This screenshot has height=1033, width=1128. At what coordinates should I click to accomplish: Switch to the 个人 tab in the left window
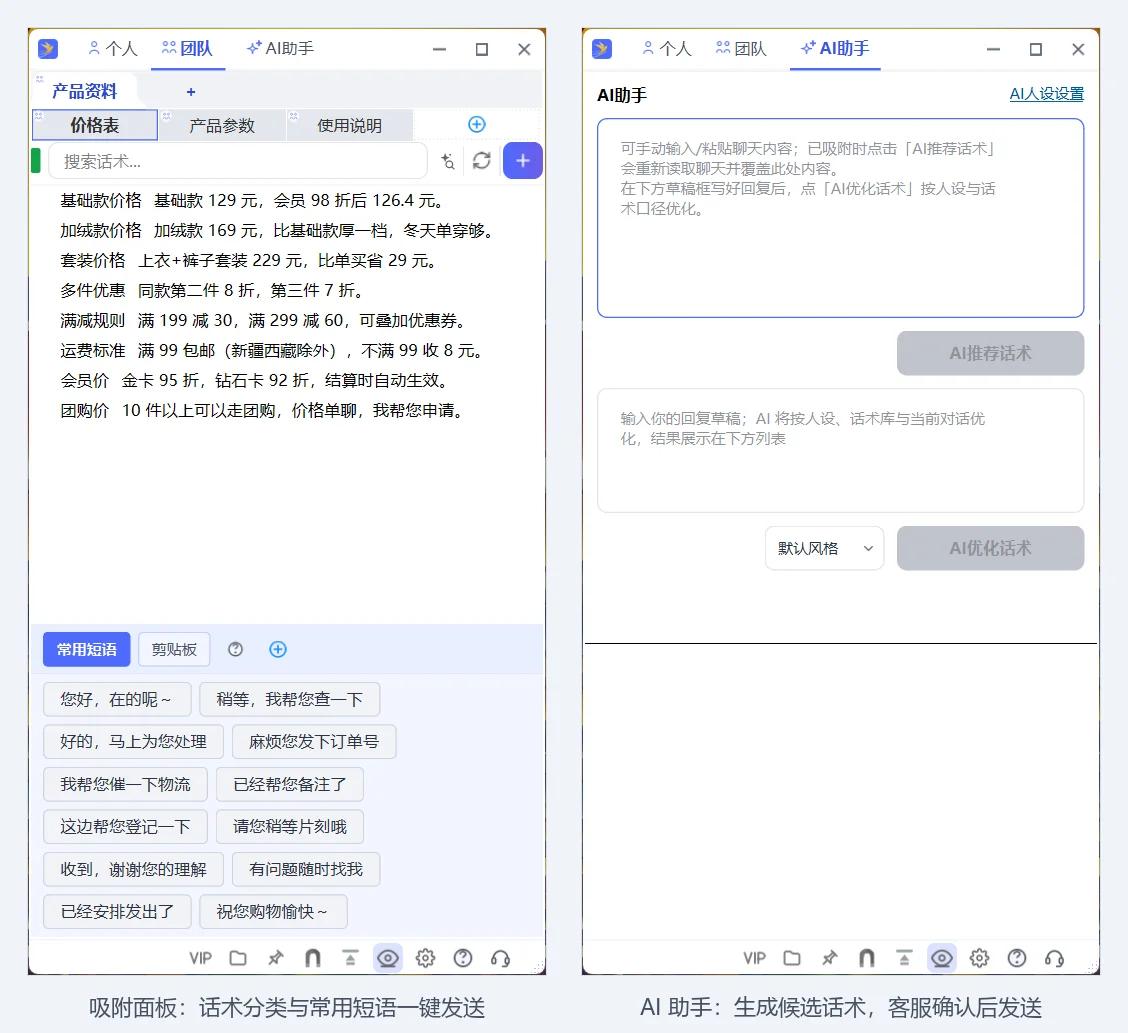[113, 49]
